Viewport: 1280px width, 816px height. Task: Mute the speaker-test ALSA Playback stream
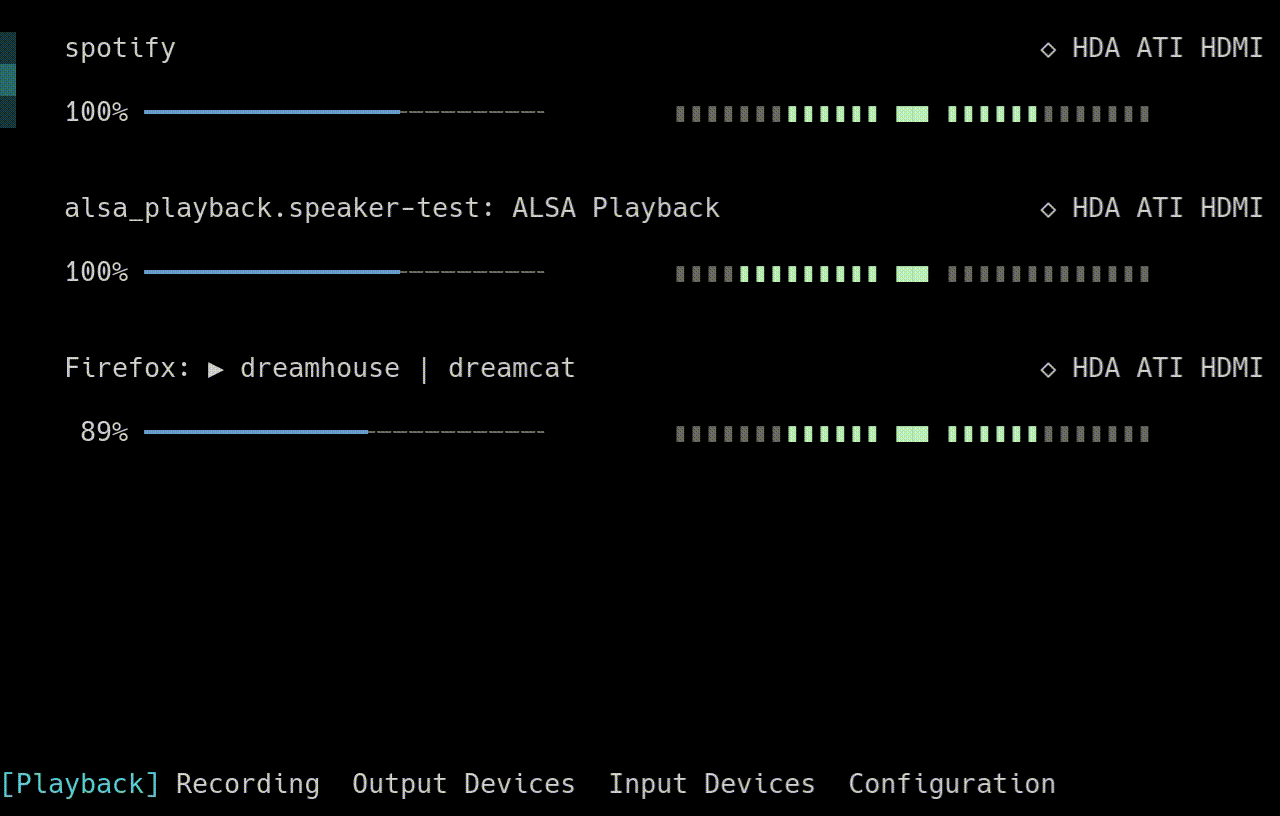96,271
